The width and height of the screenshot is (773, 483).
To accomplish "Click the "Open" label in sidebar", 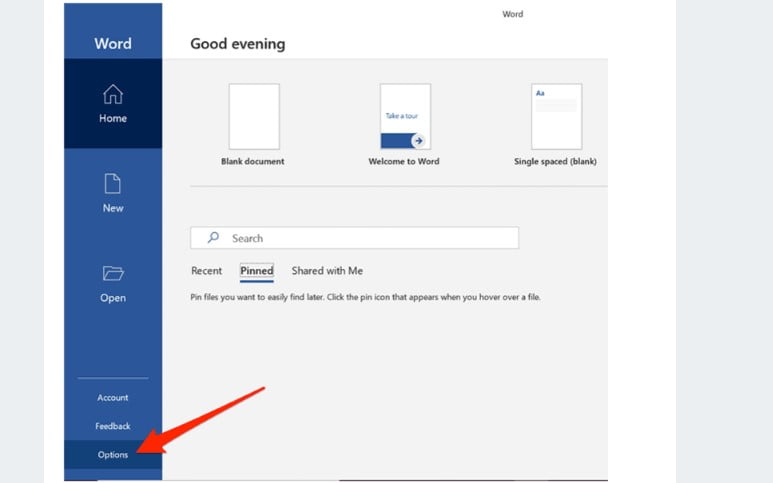I will tap(113, 298).
